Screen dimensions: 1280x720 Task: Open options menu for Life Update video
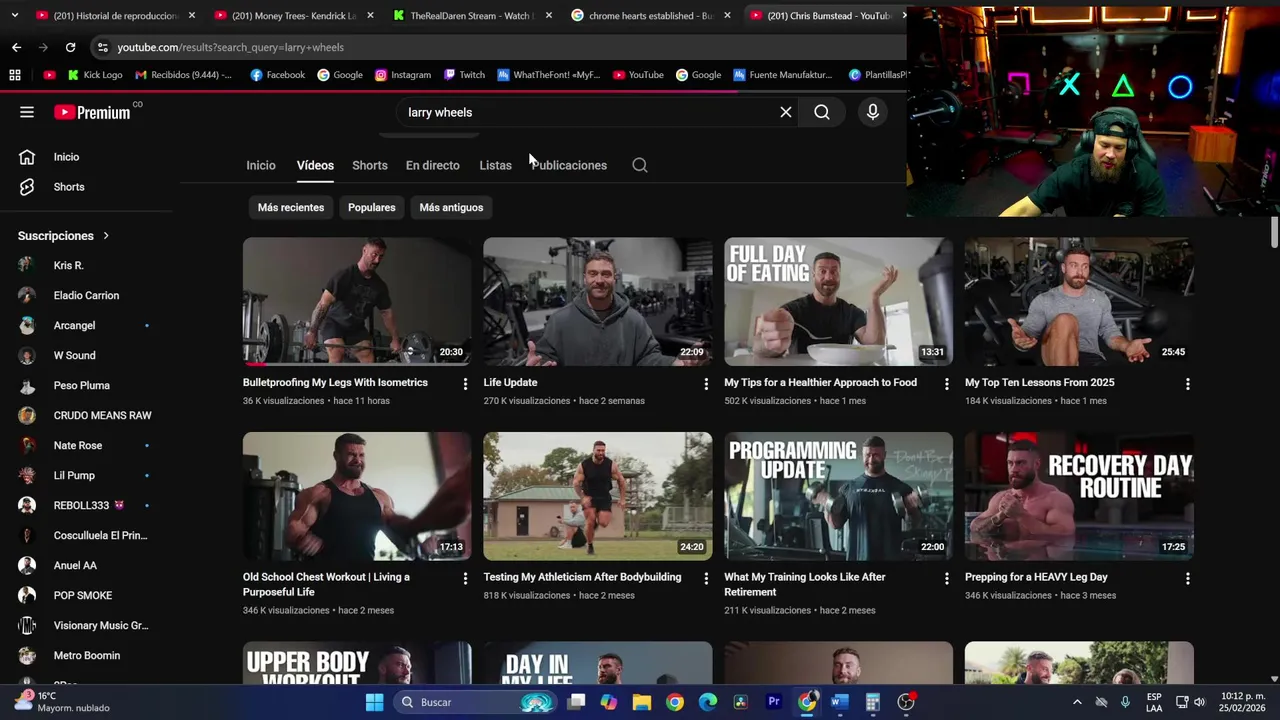(x=706, y=384)
